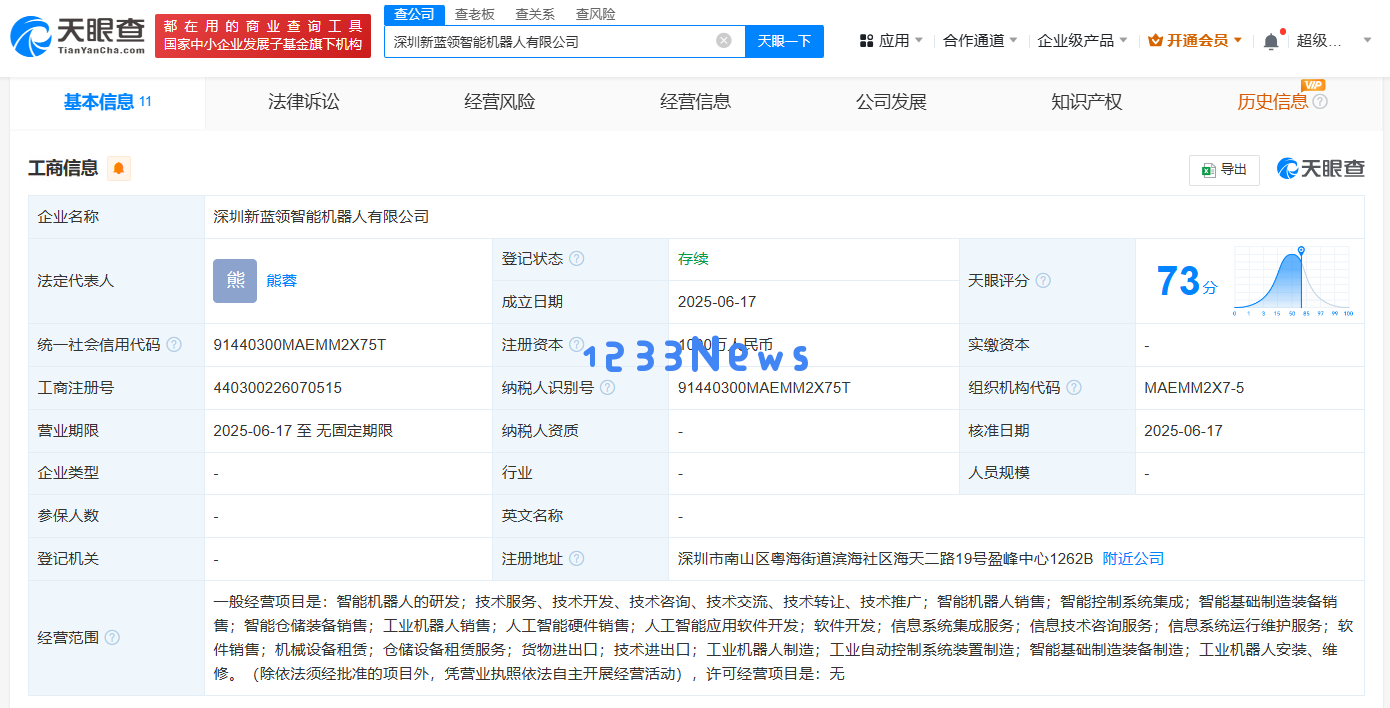
Task: Open the 经营信息 tab
Action: [x=695, y=102]
